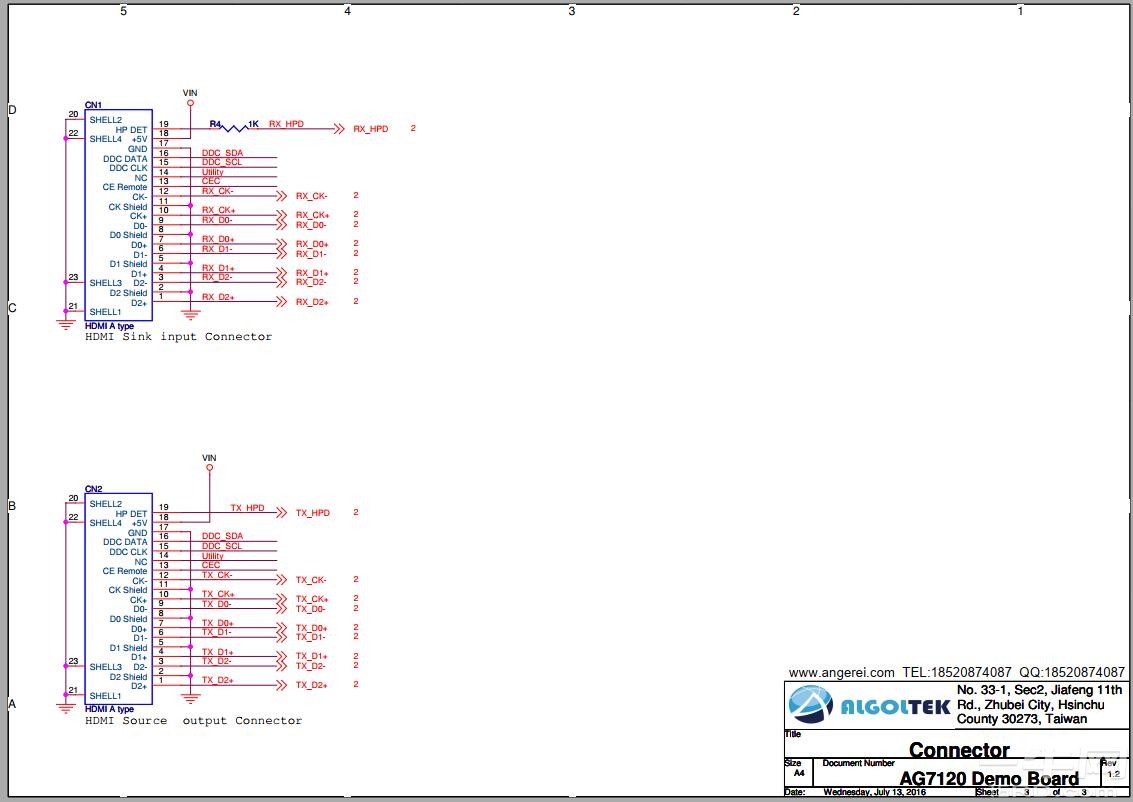Screen dimensions: 1133x802
Task: Select the TX_D2+ off-page port label
Action: tap(311, 685)
